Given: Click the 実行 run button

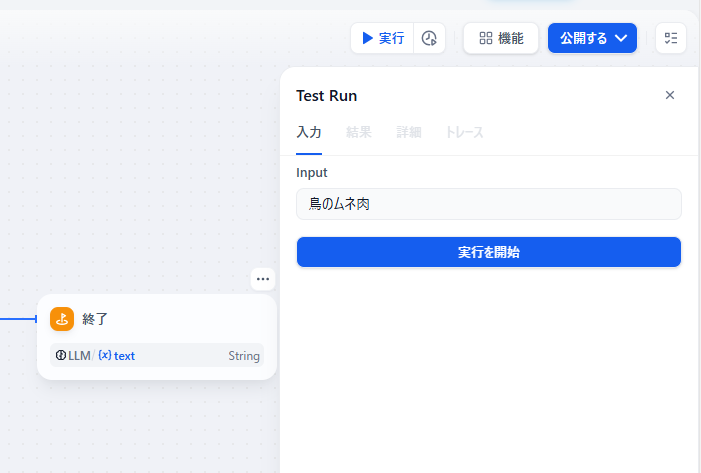Looking at the screenshot, I should coord(383,38).
